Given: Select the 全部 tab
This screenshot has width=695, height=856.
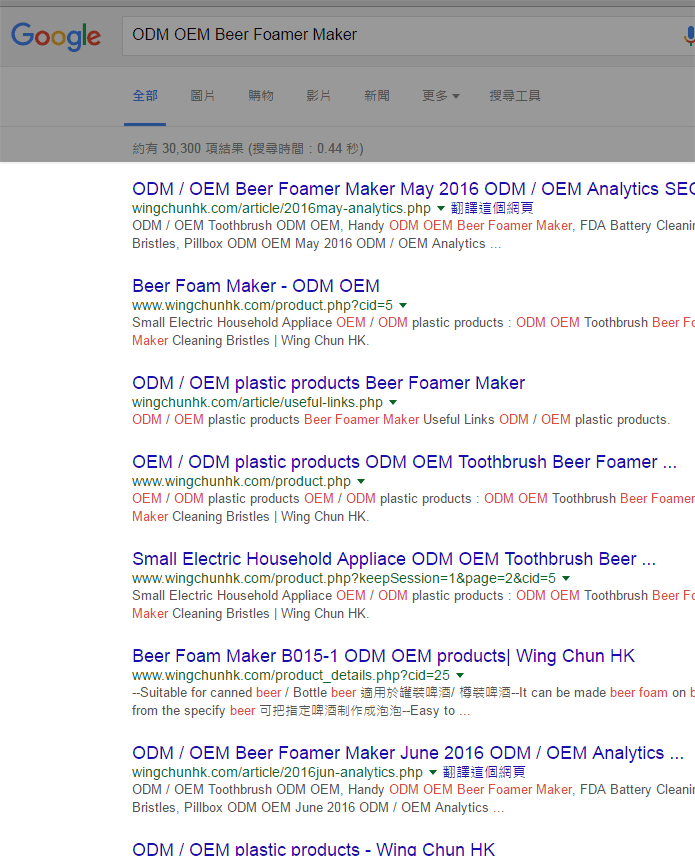Looking at the screenshot, I should tap(145, 96).
